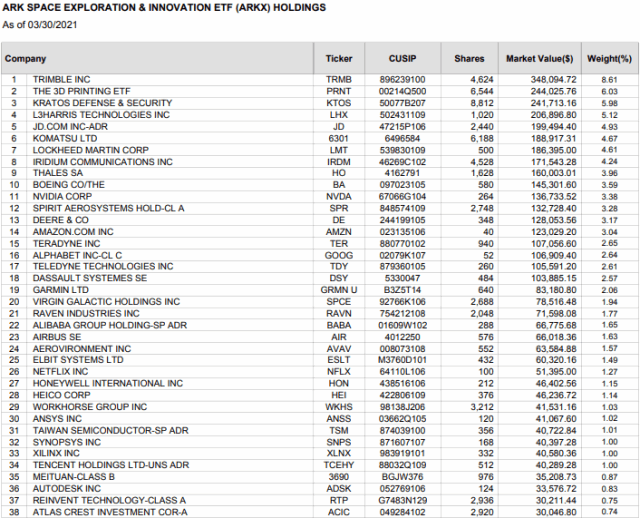Click market value 160,003.01
Screen dimensions: 640x518
tap(553, 173)
